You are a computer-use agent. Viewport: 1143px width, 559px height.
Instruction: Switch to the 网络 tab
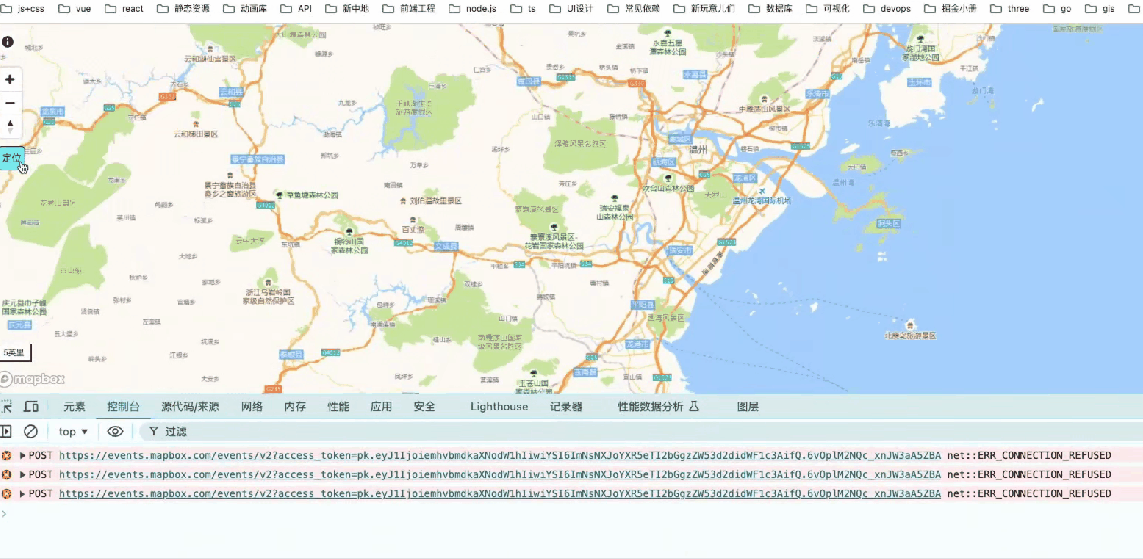[251, 407]
